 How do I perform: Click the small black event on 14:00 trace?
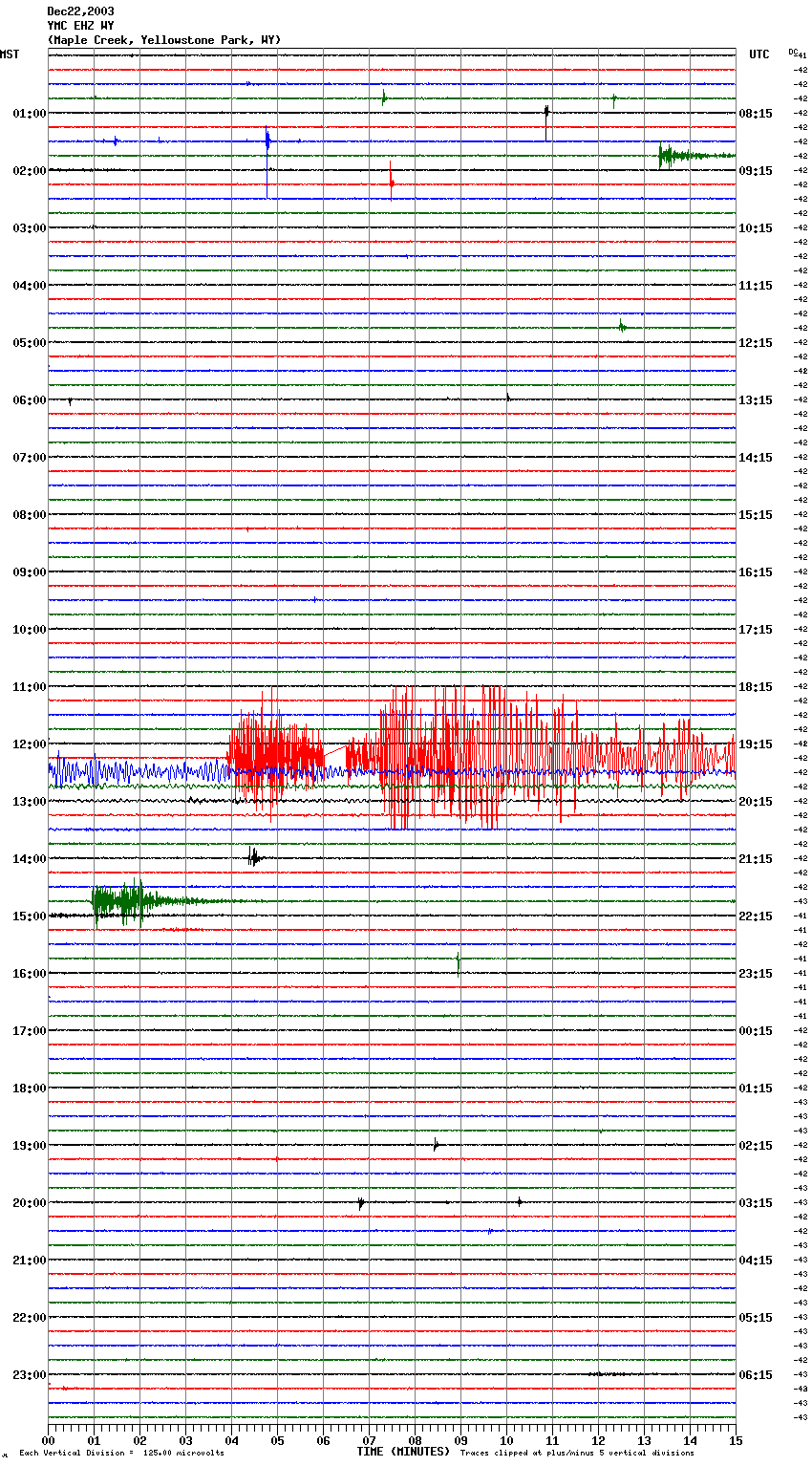(254, 857)
